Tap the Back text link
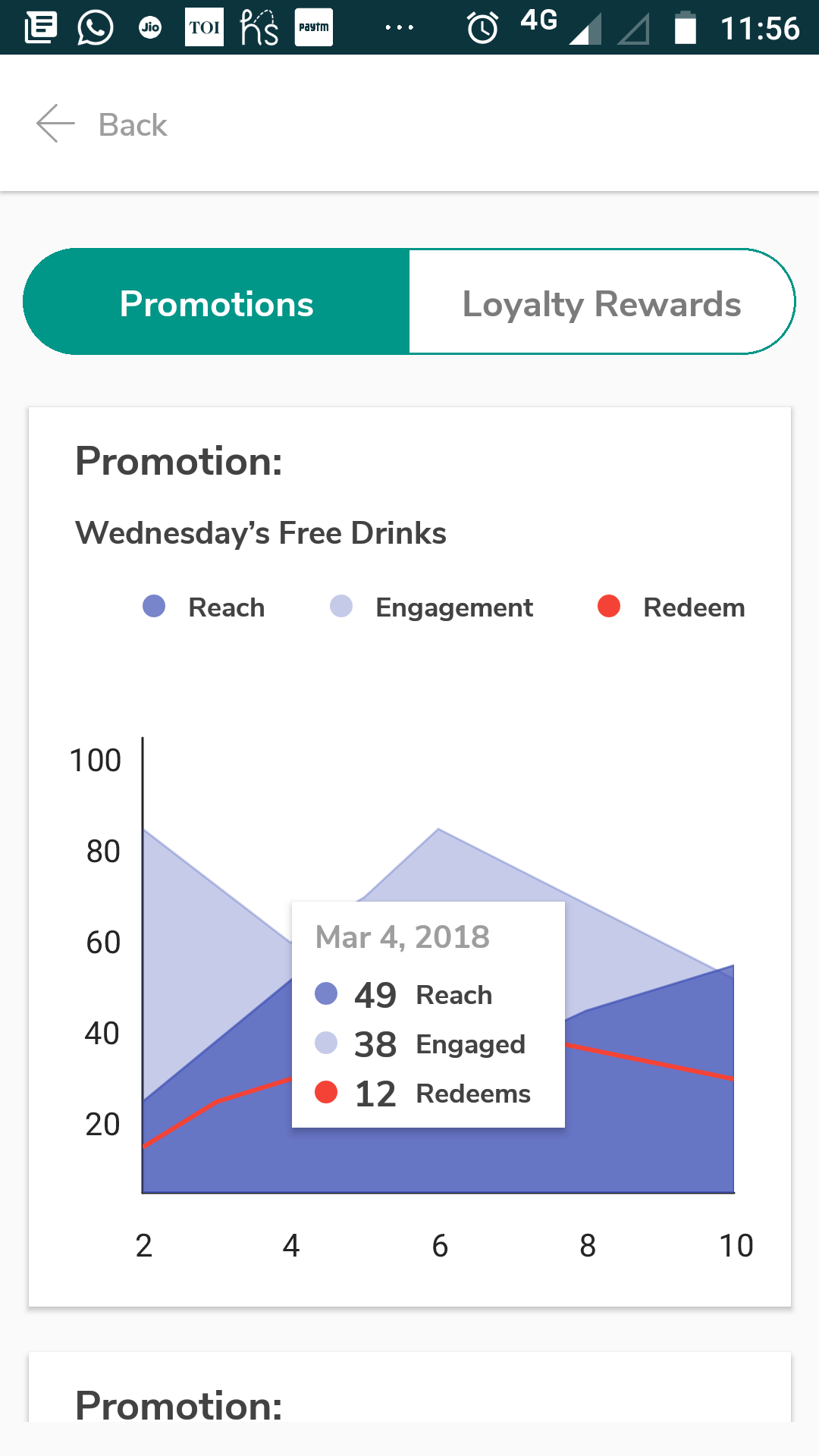The image size is (819, 1456). coord(133,125)
